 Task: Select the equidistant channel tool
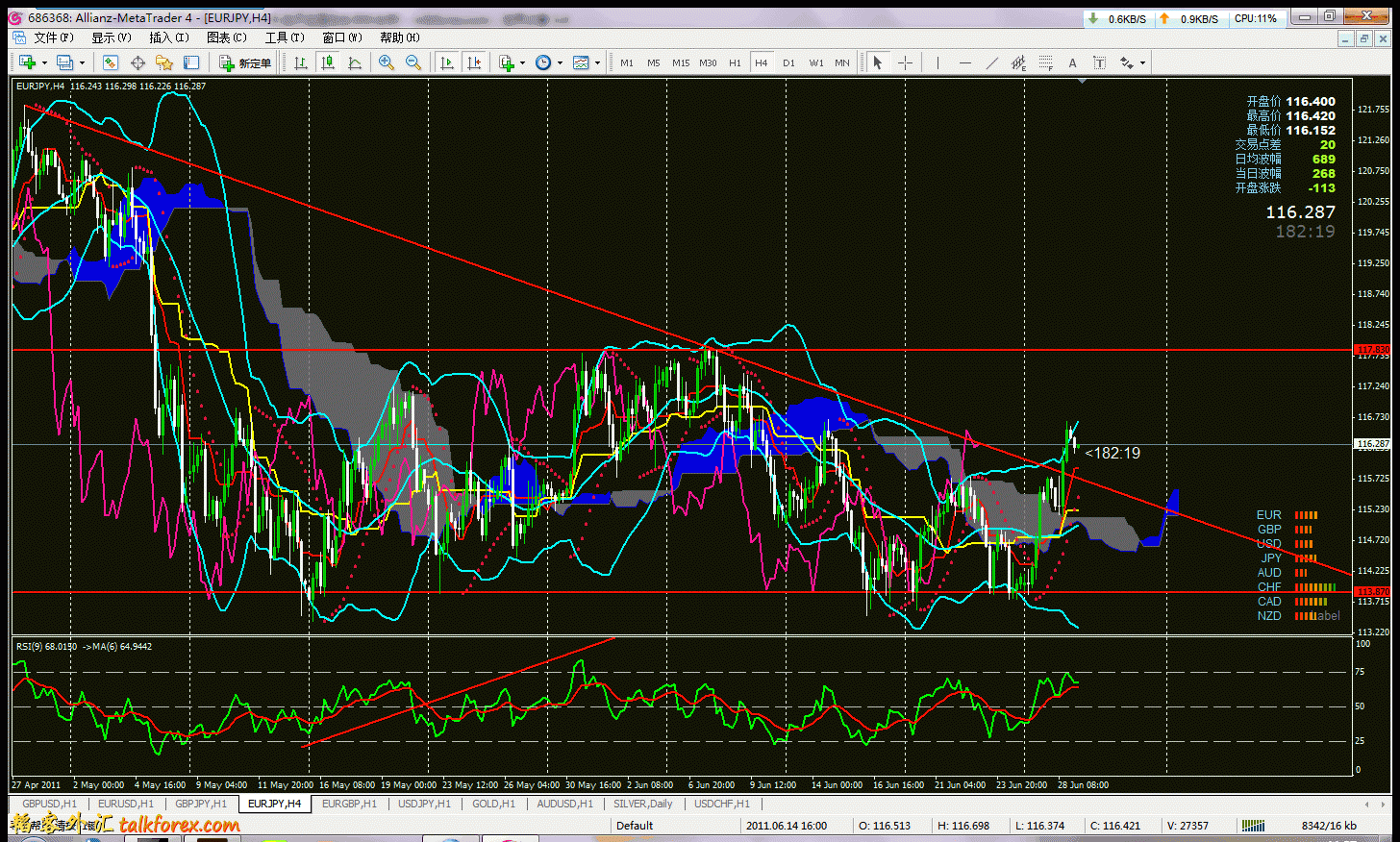pyautogui.click(x=1018, y=62)
